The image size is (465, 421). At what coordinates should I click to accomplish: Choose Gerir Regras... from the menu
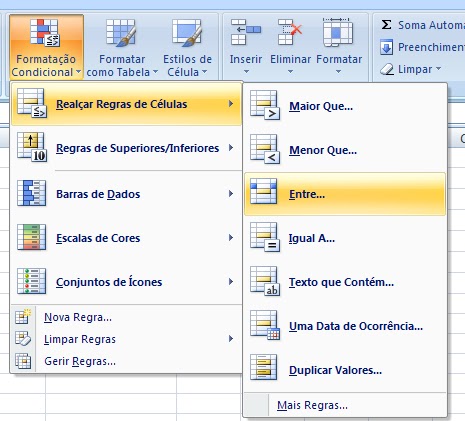pos(80,361)
